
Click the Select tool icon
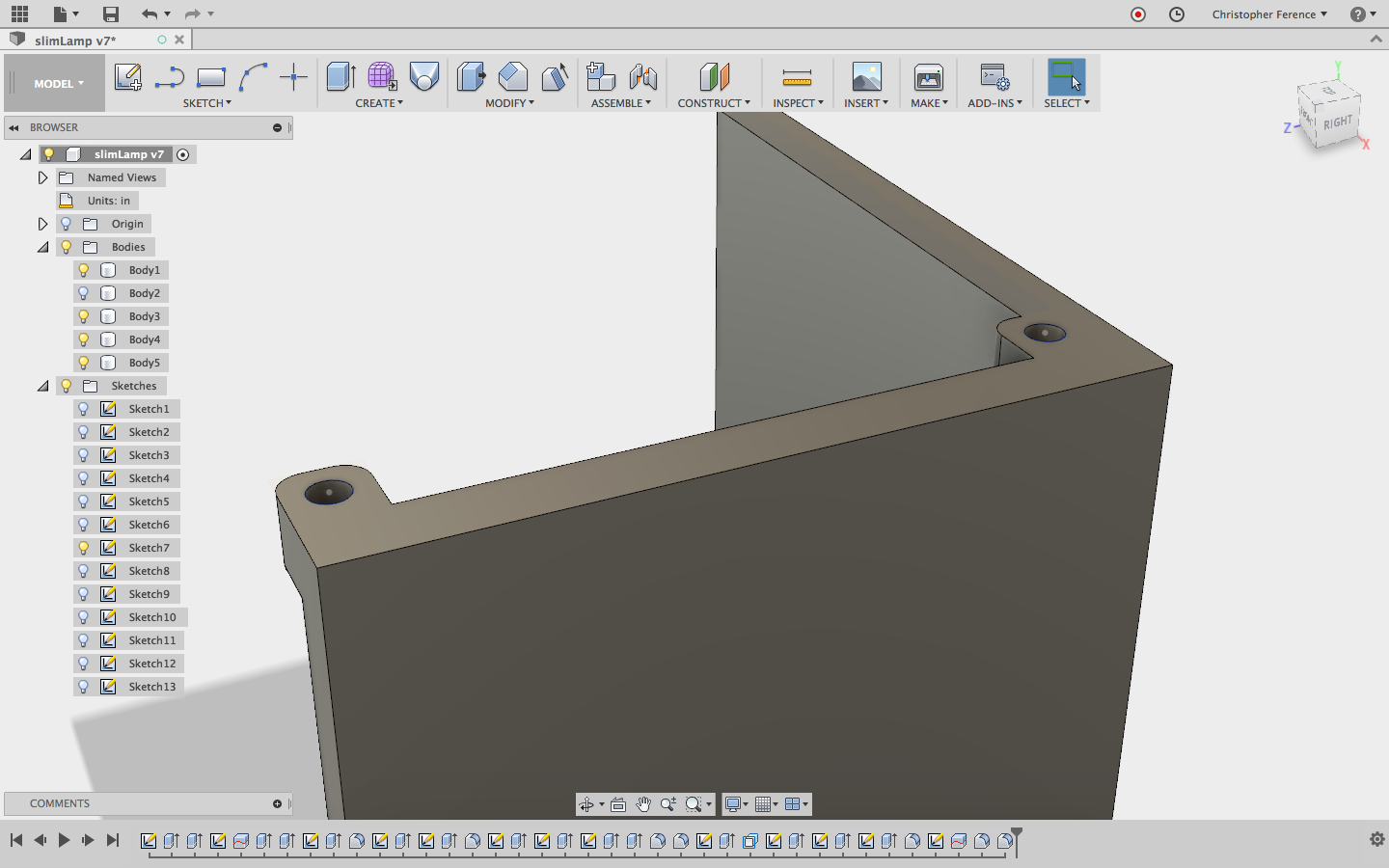(x=1066, y=77)
